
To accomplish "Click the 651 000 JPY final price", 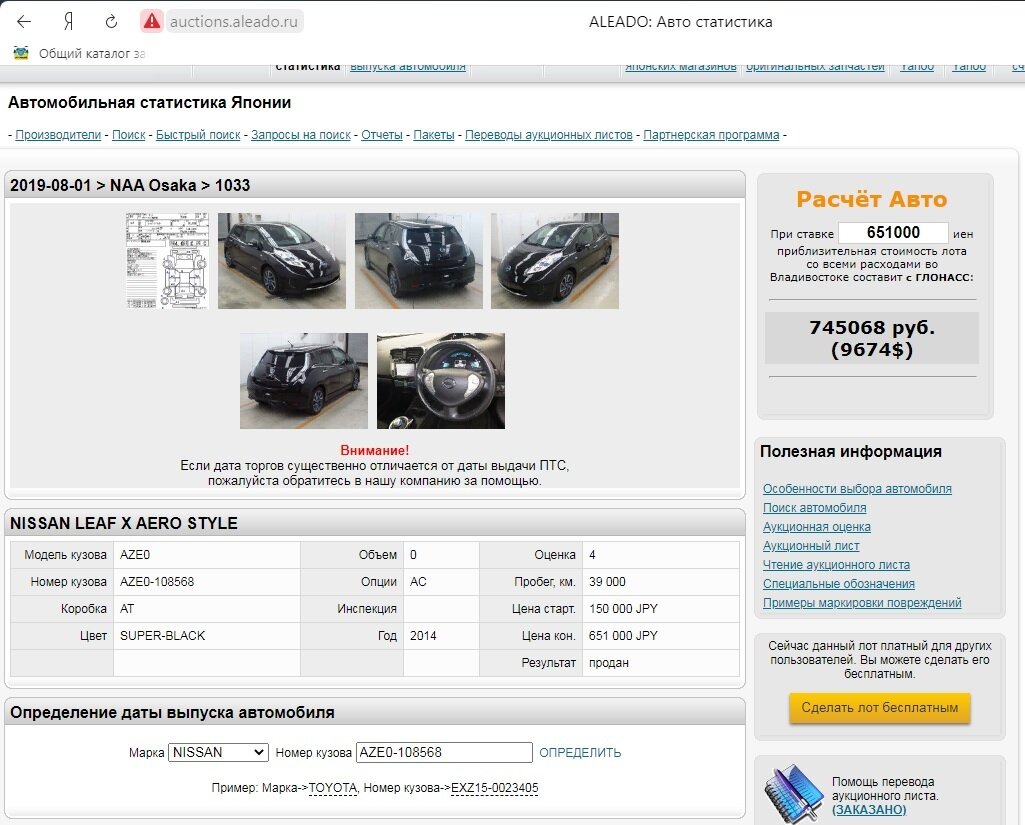I will (x=623, y=635).
